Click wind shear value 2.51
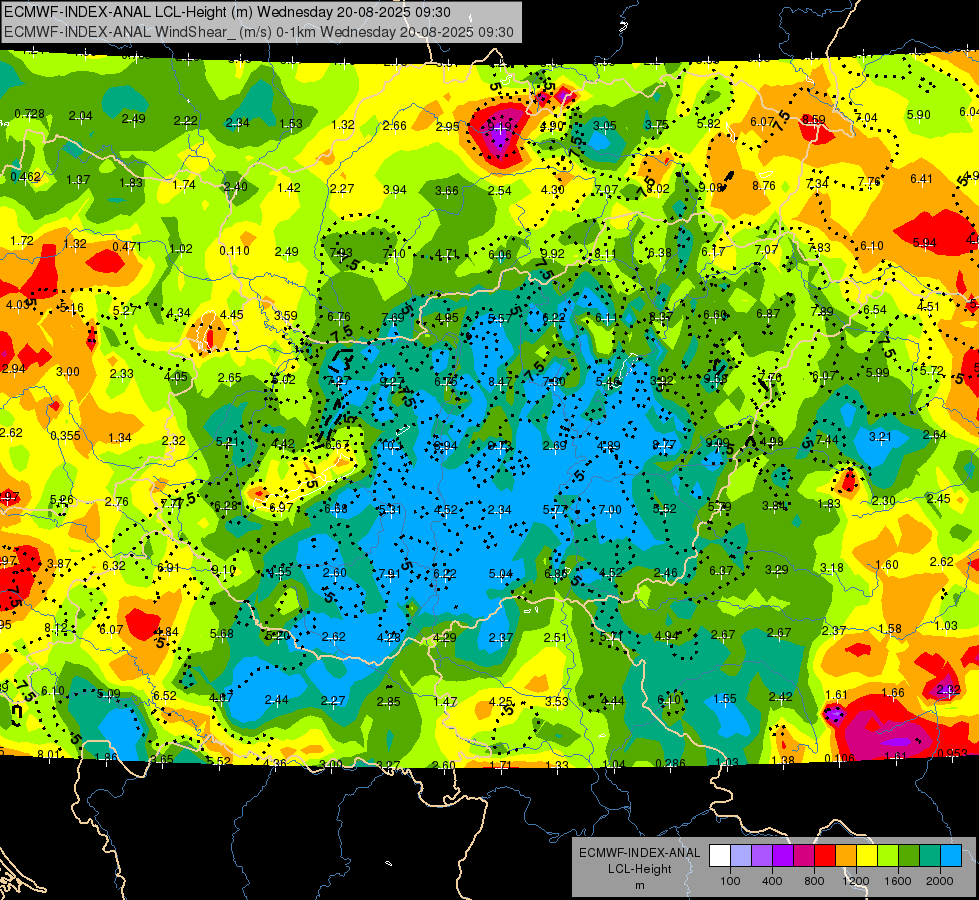 (x=555, y=638)
